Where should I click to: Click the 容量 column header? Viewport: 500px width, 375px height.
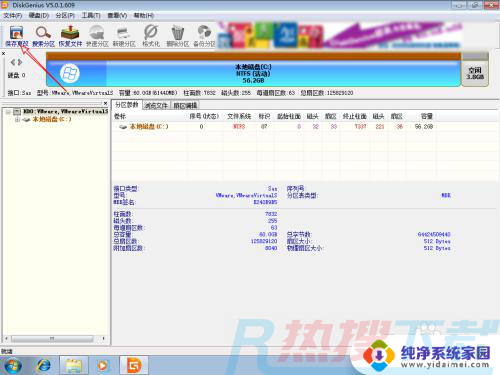(427, 116)
